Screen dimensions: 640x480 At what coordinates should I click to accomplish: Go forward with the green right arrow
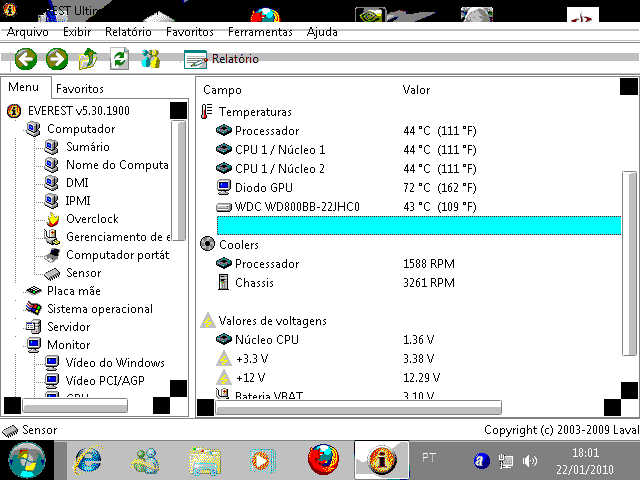click(57, 59)
